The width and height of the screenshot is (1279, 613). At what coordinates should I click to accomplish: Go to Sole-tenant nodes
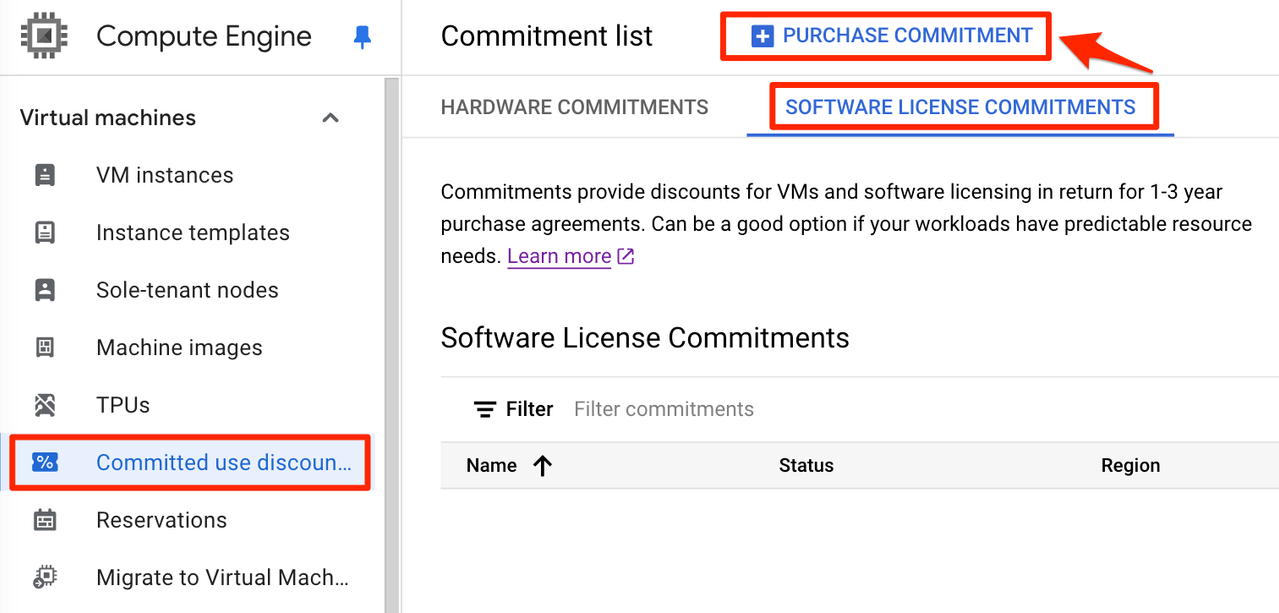click(187, 290)
